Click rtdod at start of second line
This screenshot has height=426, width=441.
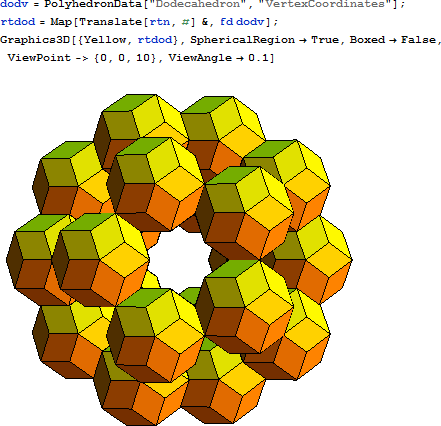tap(18, 22)
